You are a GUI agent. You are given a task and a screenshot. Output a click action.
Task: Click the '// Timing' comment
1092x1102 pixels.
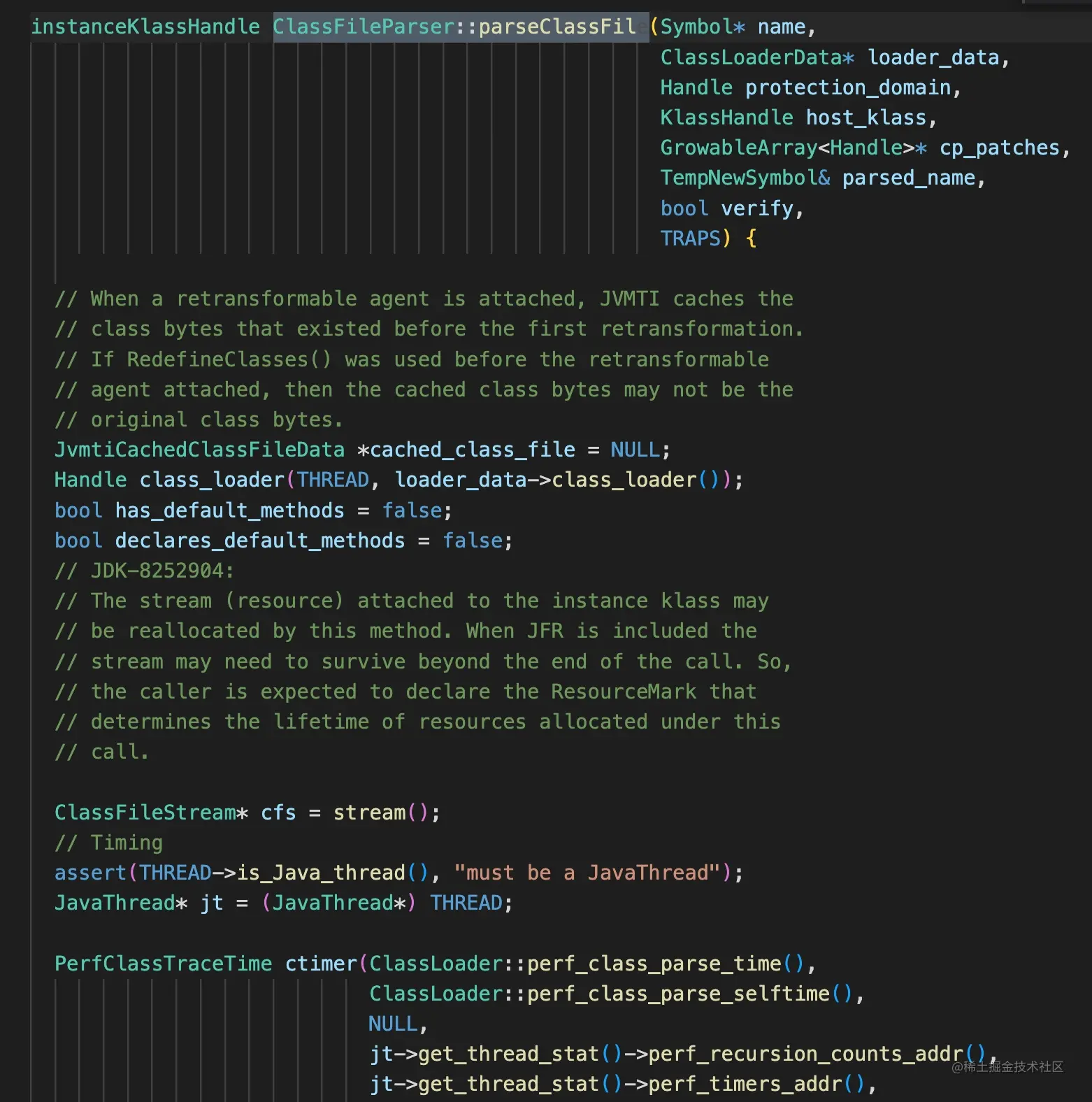pyautogui.click(x=108, y=843)
